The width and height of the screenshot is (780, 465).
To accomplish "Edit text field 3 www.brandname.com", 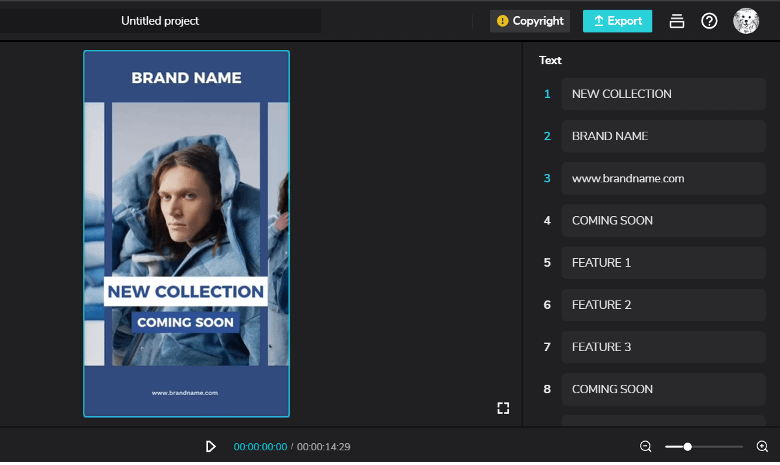I will tap(664, 178).
